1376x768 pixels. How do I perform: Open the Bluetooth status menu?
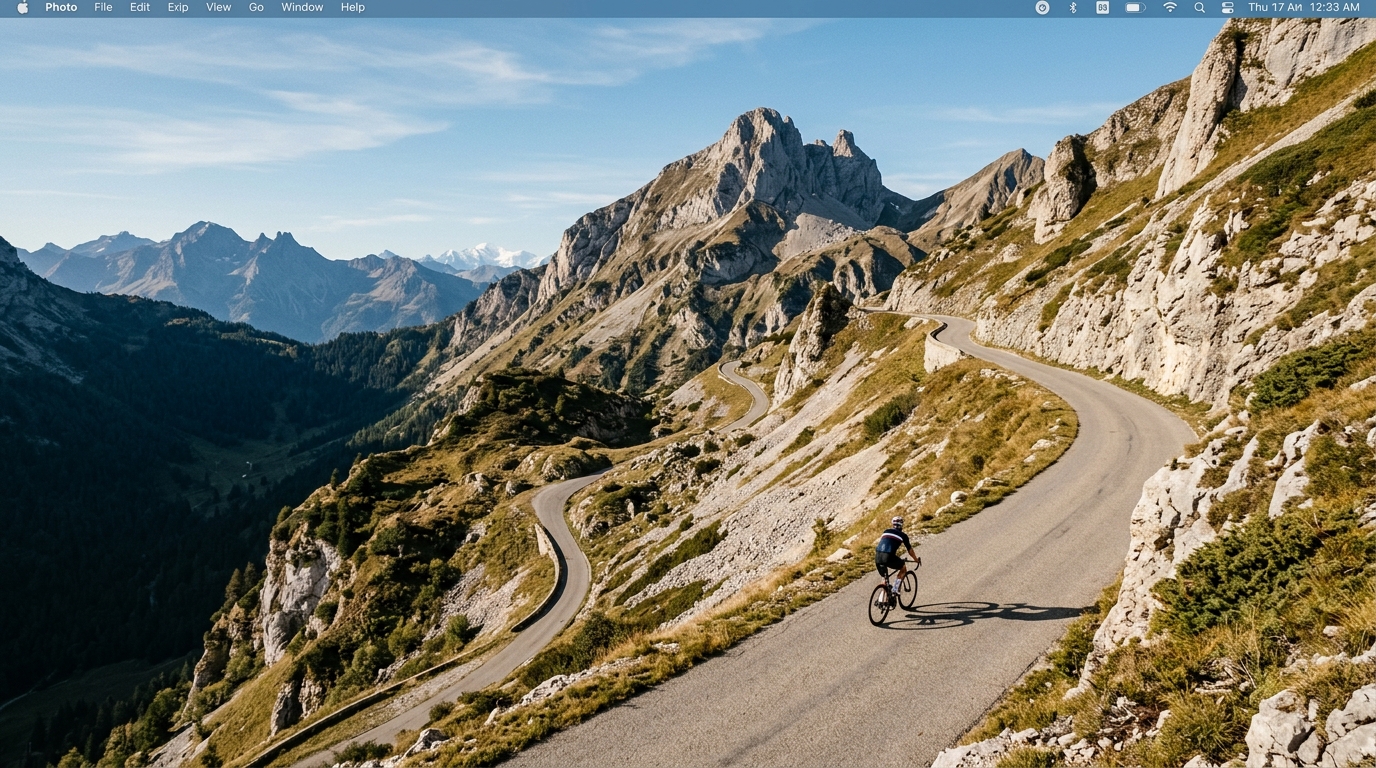pyautogui.click(x=1073, y=7)
